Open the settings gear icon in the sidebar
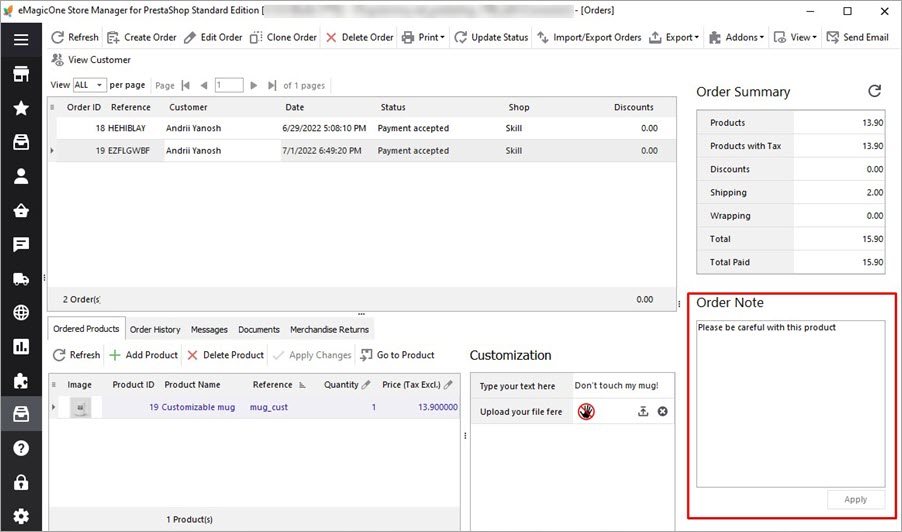Image resolution: width=902 pixels, height=532 pixels. (21, 516)
